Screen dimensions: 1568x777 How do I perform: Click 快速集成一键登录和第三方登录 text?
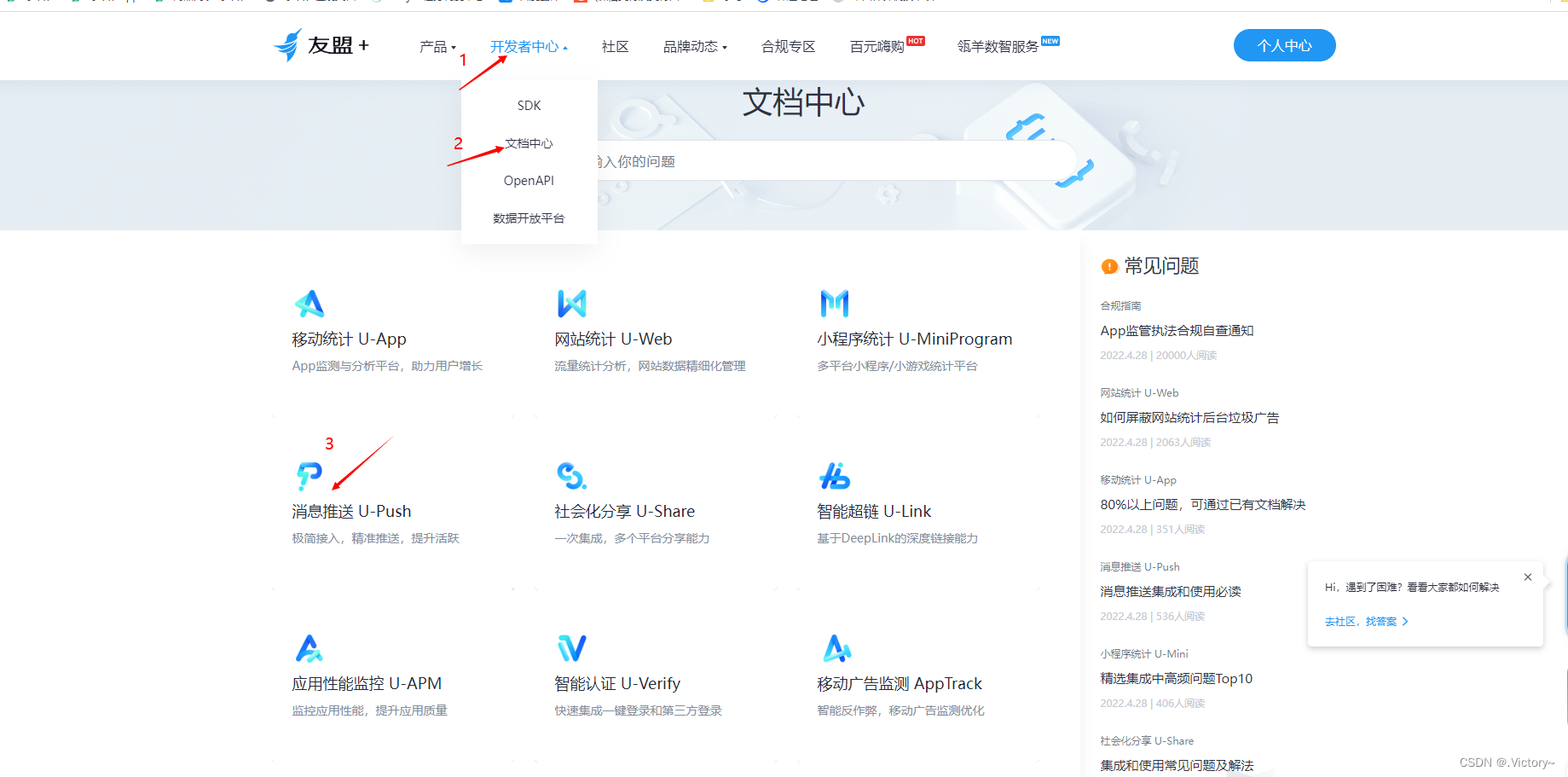[638, 710]
